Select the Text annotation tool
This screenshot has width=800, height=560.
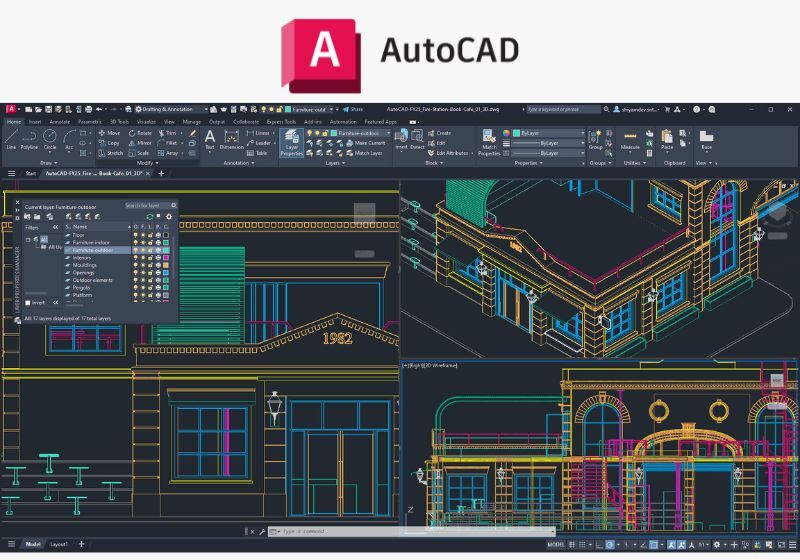point(210,139)
